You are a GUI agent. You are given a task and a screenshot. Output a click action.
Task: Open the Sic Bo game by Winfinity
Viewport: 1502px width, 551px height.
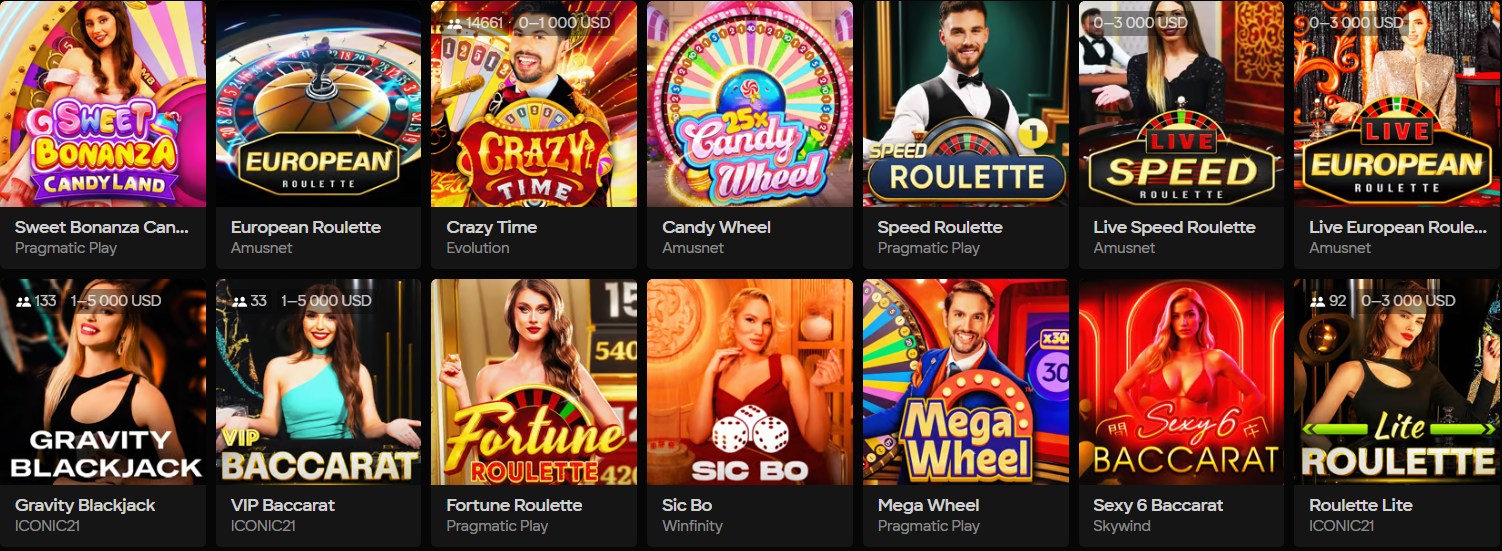750,382
